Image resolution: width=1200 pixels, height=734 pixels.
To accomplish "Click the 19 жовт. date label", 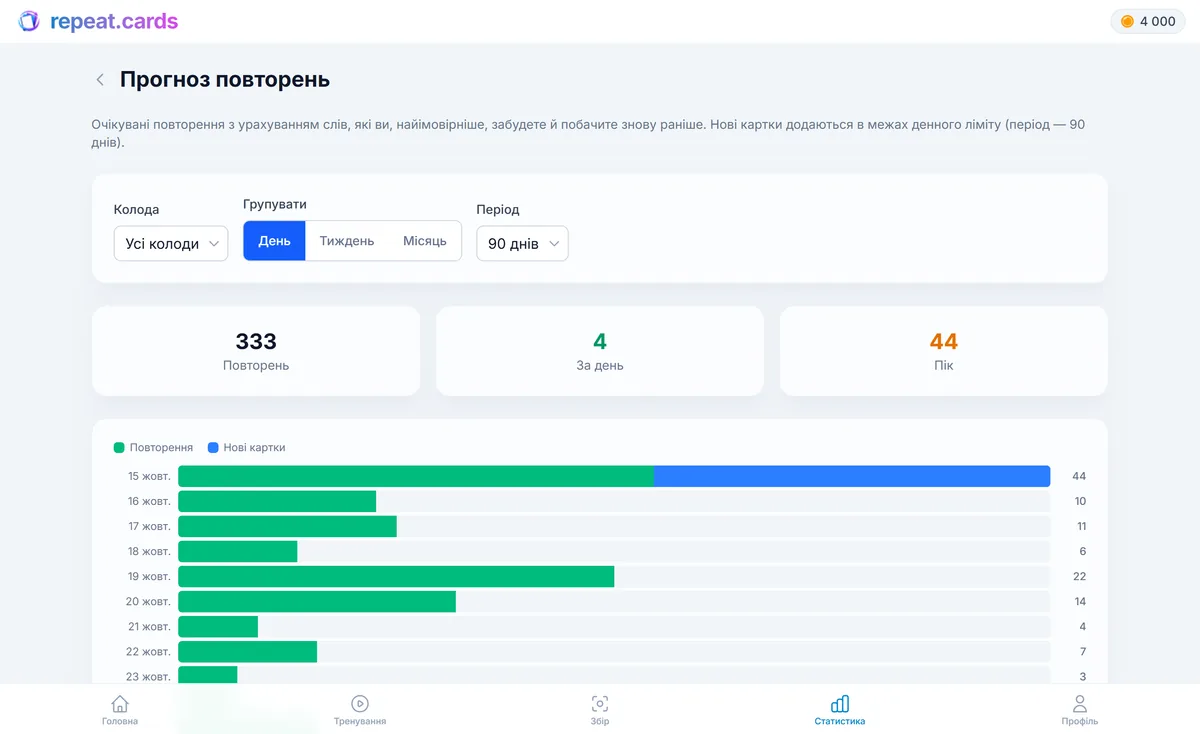I will coord(149,576).
